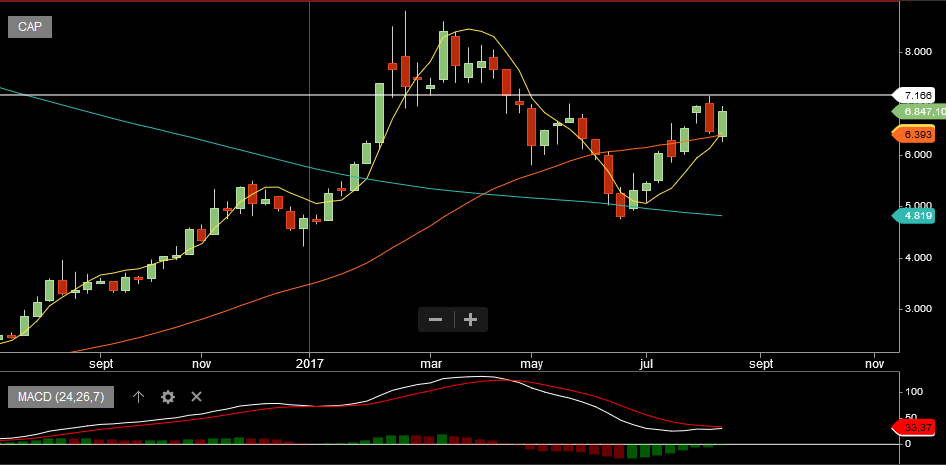Click the 6.000 price axis label
Screen dimensions: 946x465
(918, 154)
